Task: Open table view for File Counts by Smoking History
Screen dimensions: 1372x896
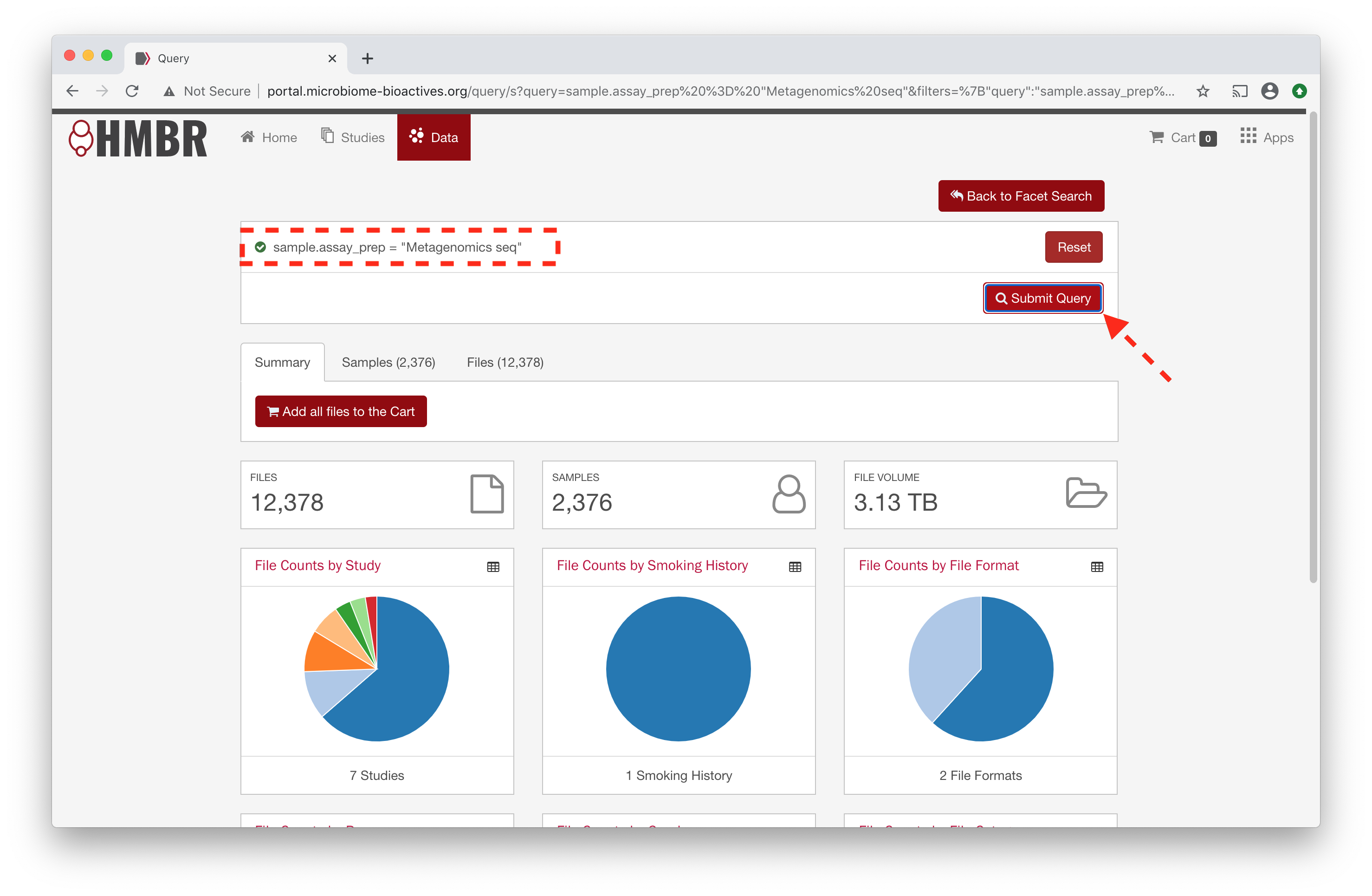Action: coord(795,566)
